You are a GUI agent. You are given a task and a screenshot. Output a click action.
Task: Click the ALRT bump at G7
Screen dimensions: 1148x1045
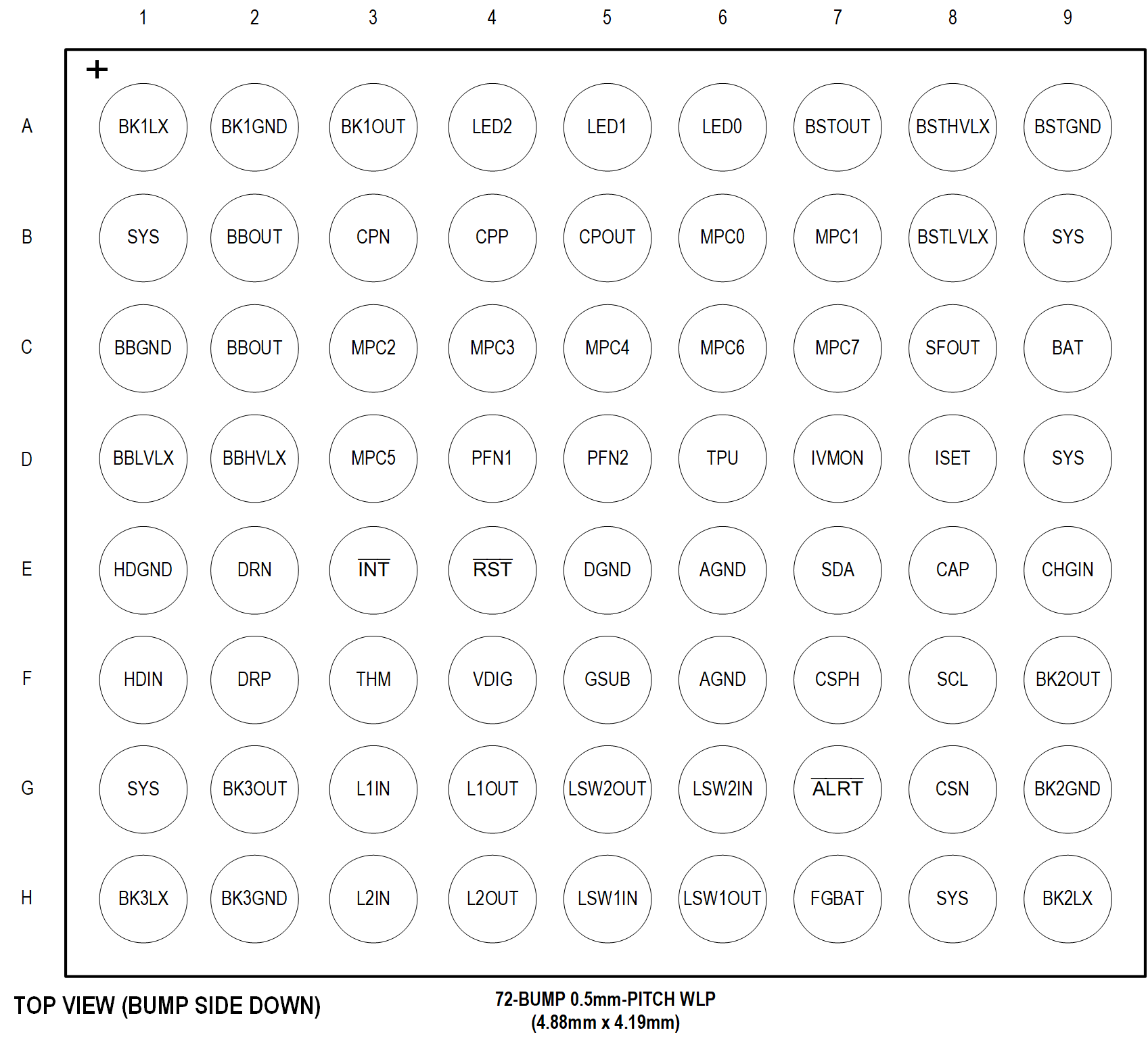pyautogui.click(x=837, y=789)
